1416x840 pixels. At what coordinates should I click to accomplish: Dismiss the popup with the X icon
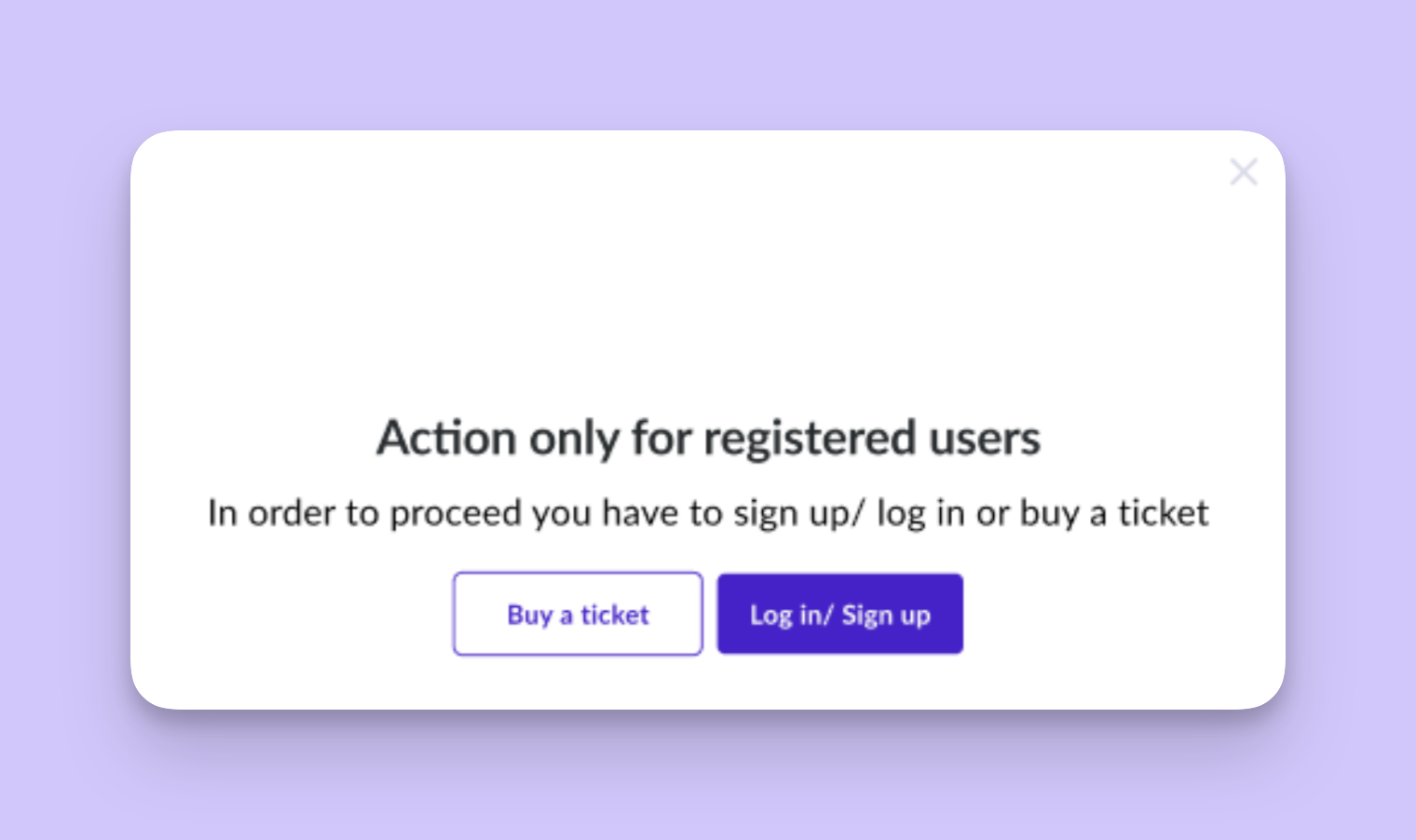click(x=1244, y=172)
